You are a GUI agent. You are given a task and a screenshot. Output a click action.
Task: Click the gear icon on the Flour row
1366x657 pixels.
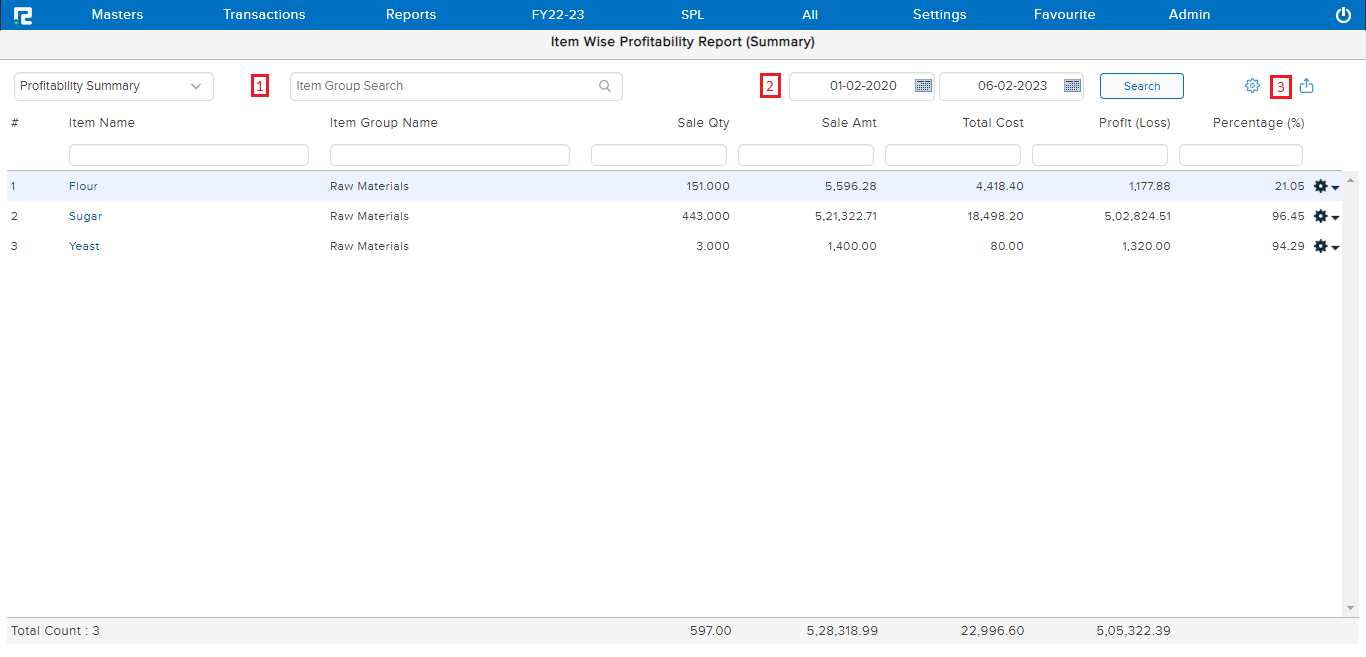[1320, 186]
